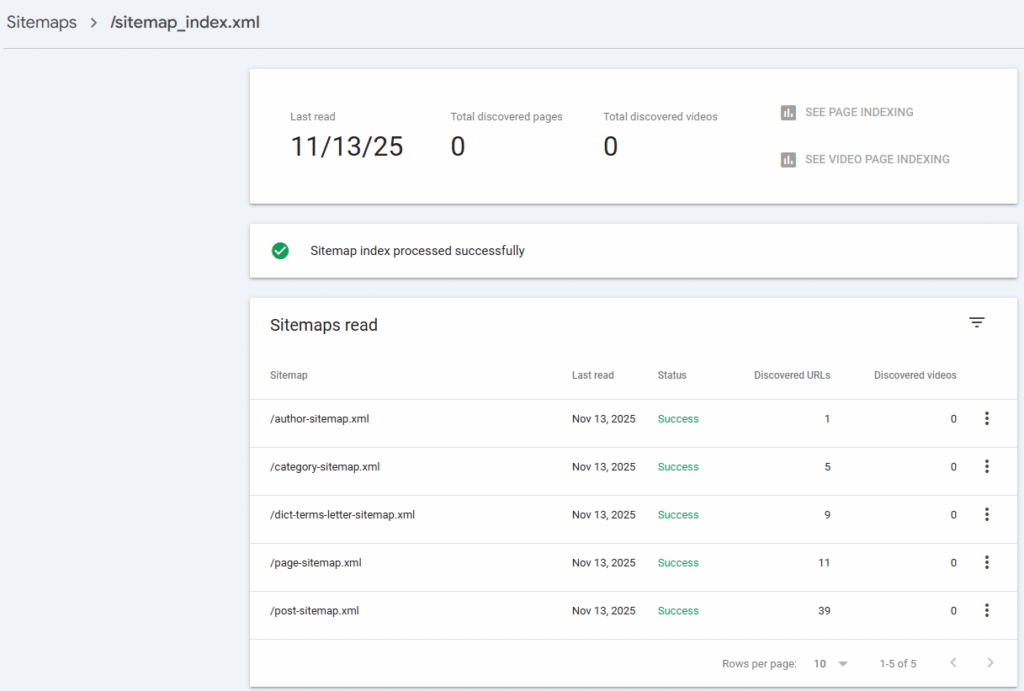Click the bar chart icon beside See Page Indexing
Image resolution: width=1024 pixels, height=691 pixels.
coord(788,113)
